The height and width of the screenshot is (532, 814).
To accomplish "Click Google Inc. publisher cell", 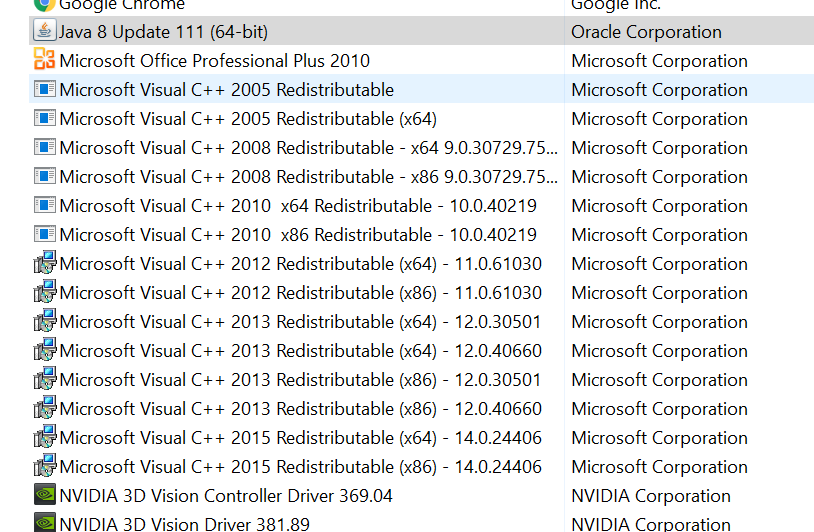I will [x=616, y=5].
